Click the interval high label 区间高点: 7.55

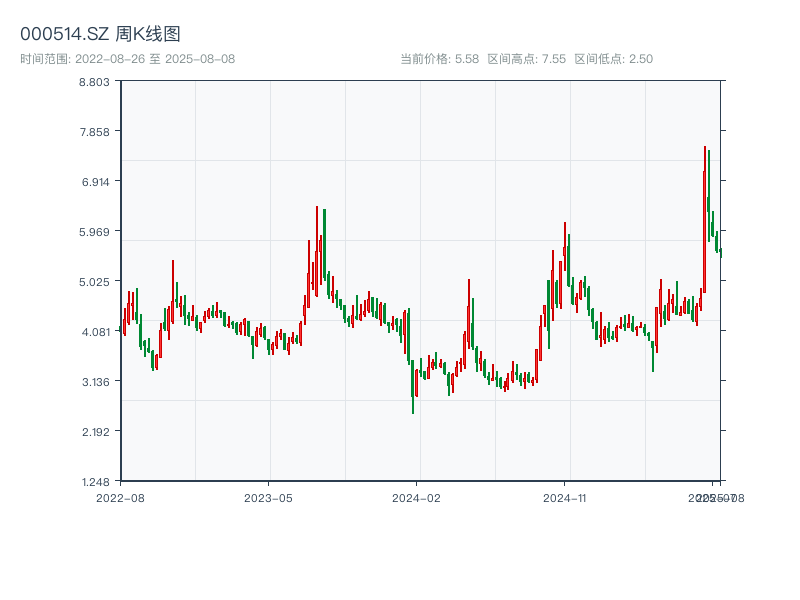pyautogui.click(x=527, y=59)
